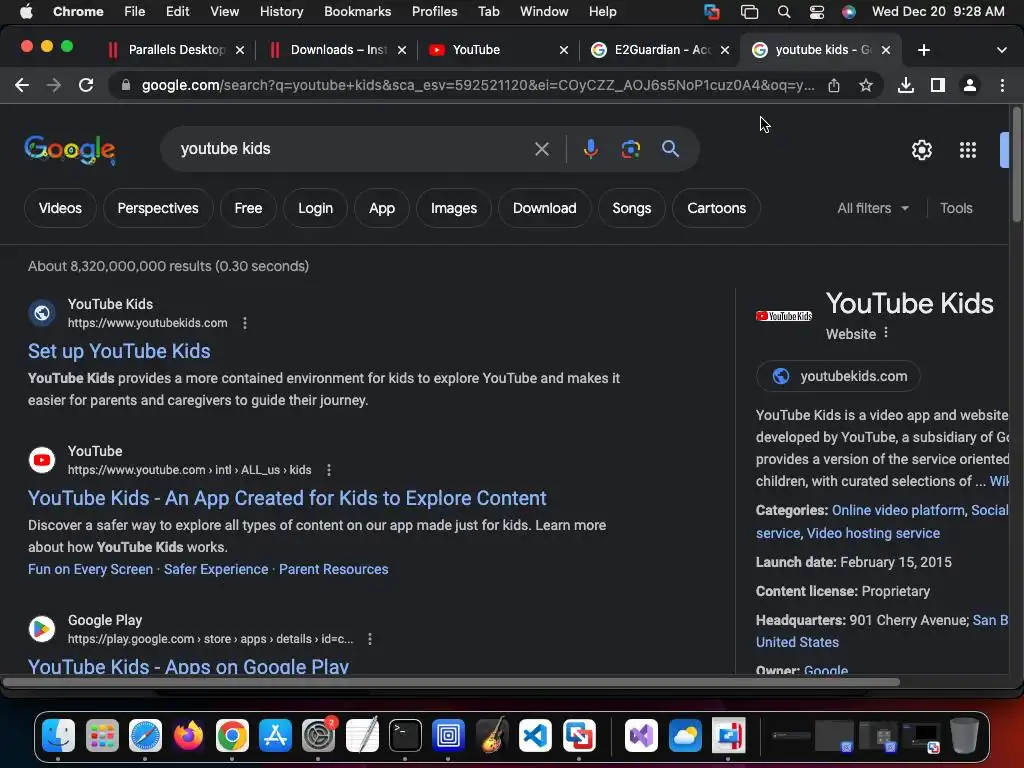Go back to the previous page

coord(22,86)
